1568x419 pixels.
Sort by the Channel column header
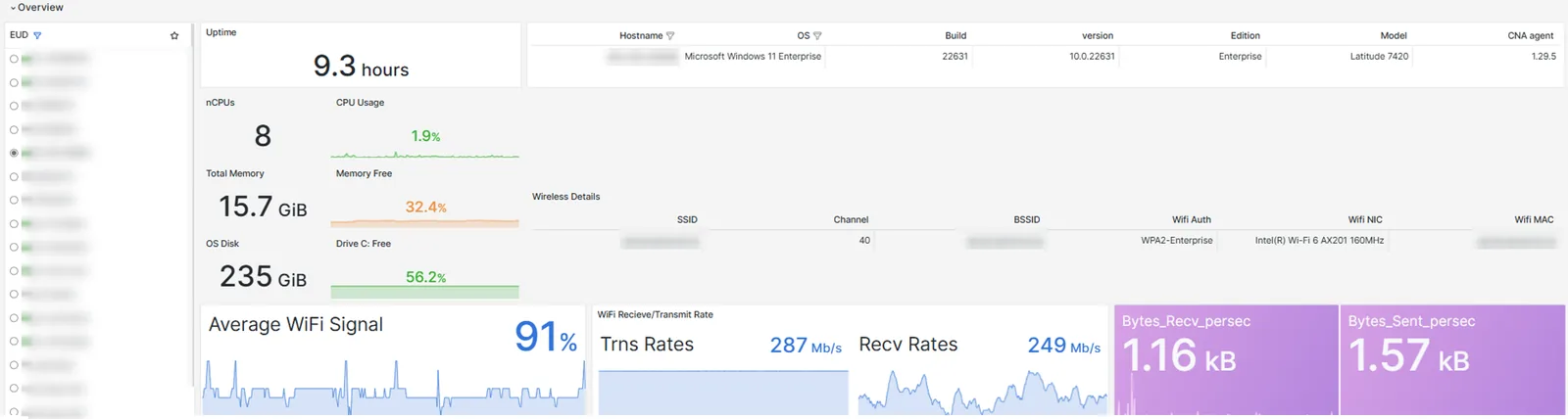coord(851,219)
